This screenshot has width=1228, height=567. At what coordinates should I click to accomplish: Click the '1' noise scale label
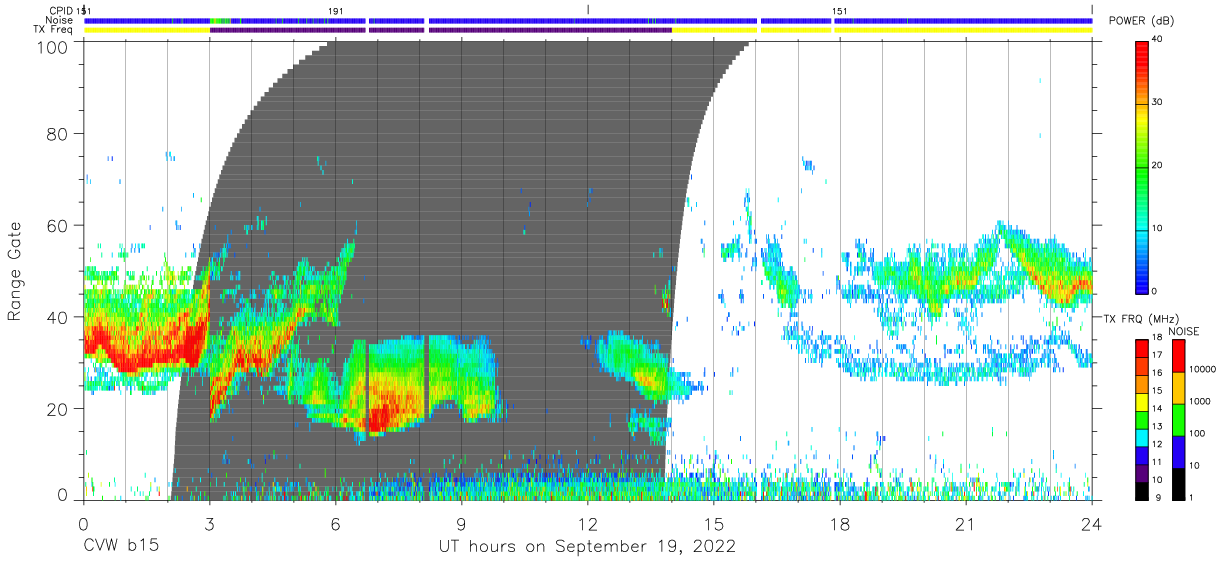point(1192,497)
